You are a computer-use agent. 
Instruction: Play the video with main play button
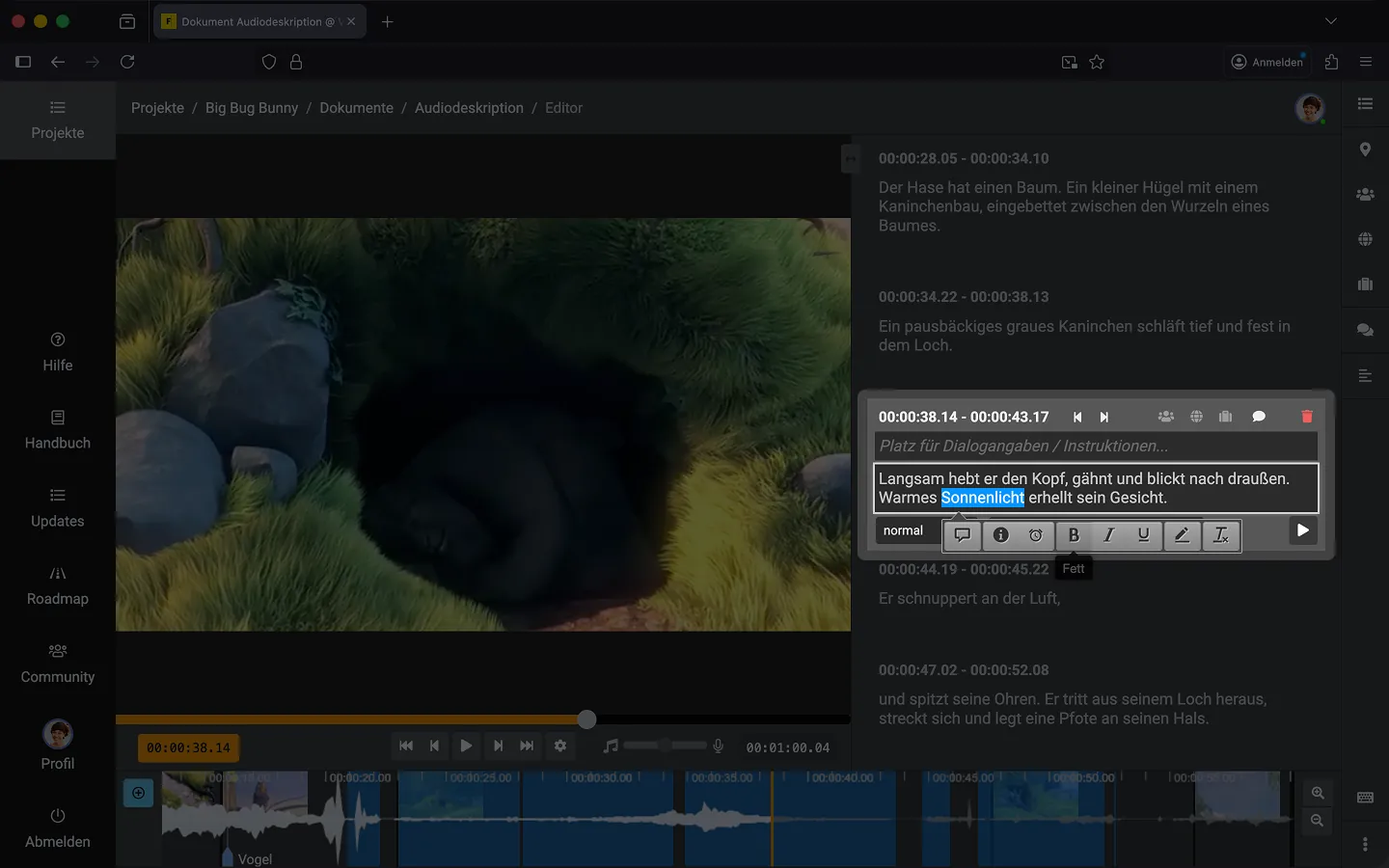466,746
